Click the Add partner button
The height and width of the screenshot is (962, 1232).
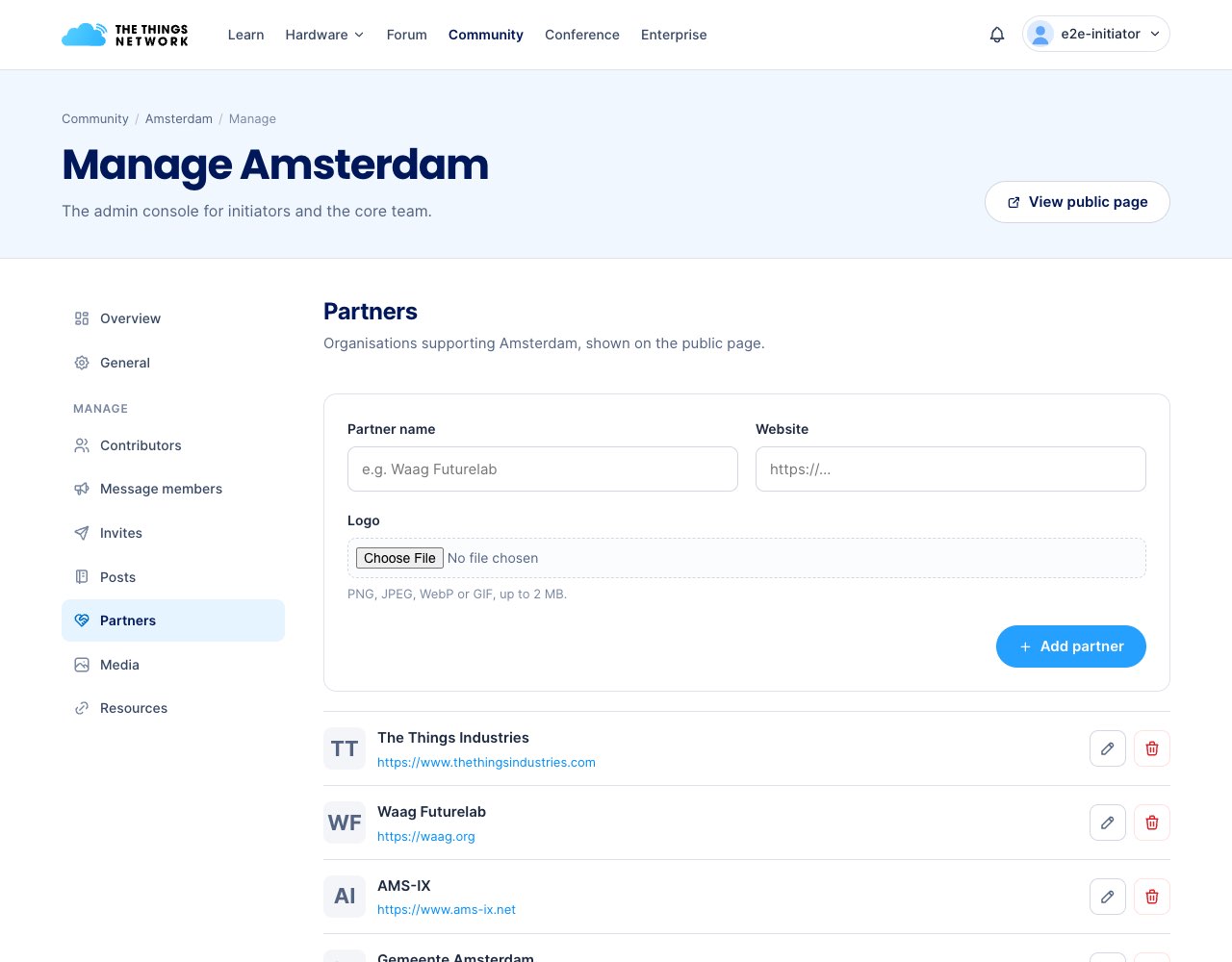(x=1071, y=646)
